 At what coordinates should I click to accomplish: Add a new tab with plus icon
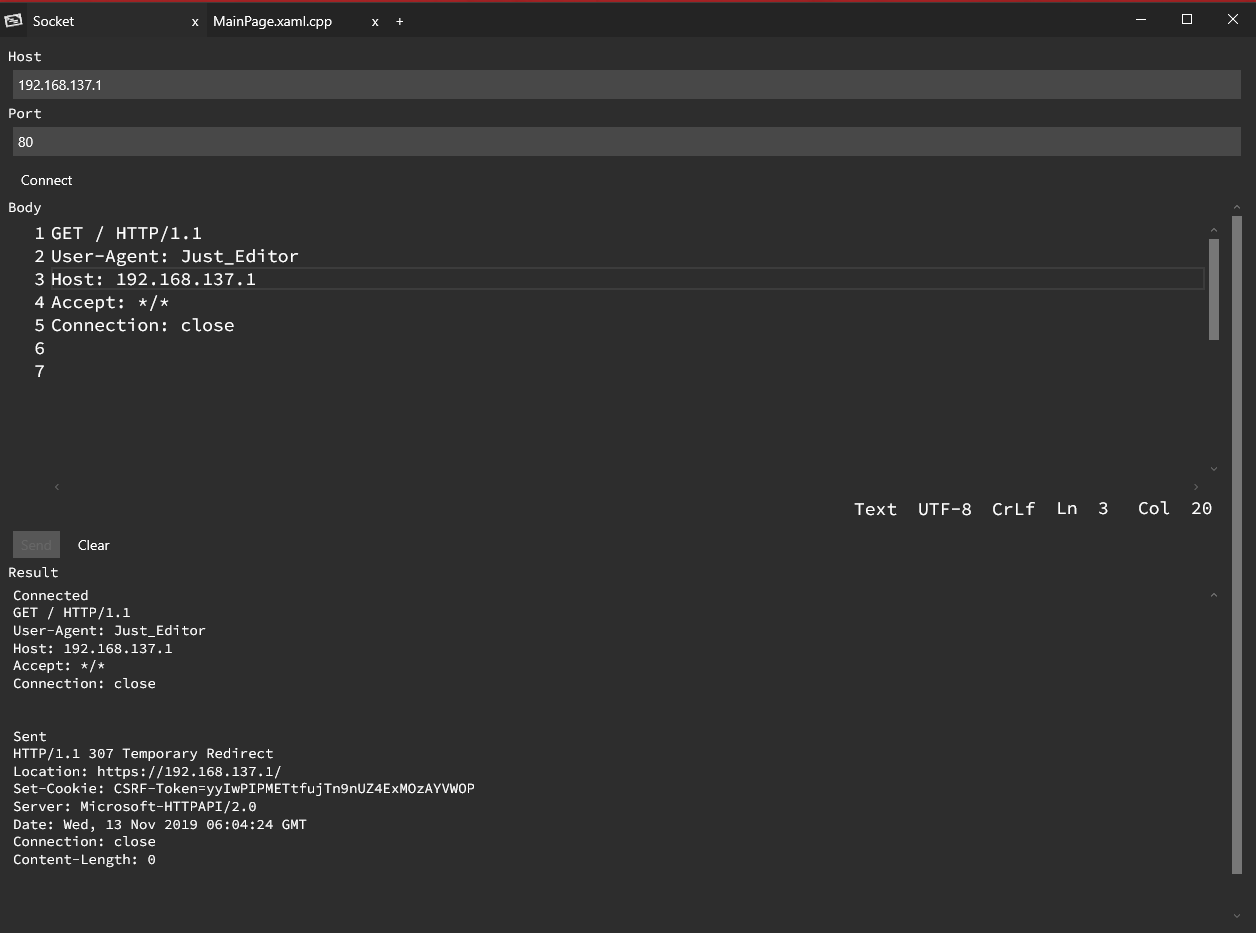[x=399, y=21]
